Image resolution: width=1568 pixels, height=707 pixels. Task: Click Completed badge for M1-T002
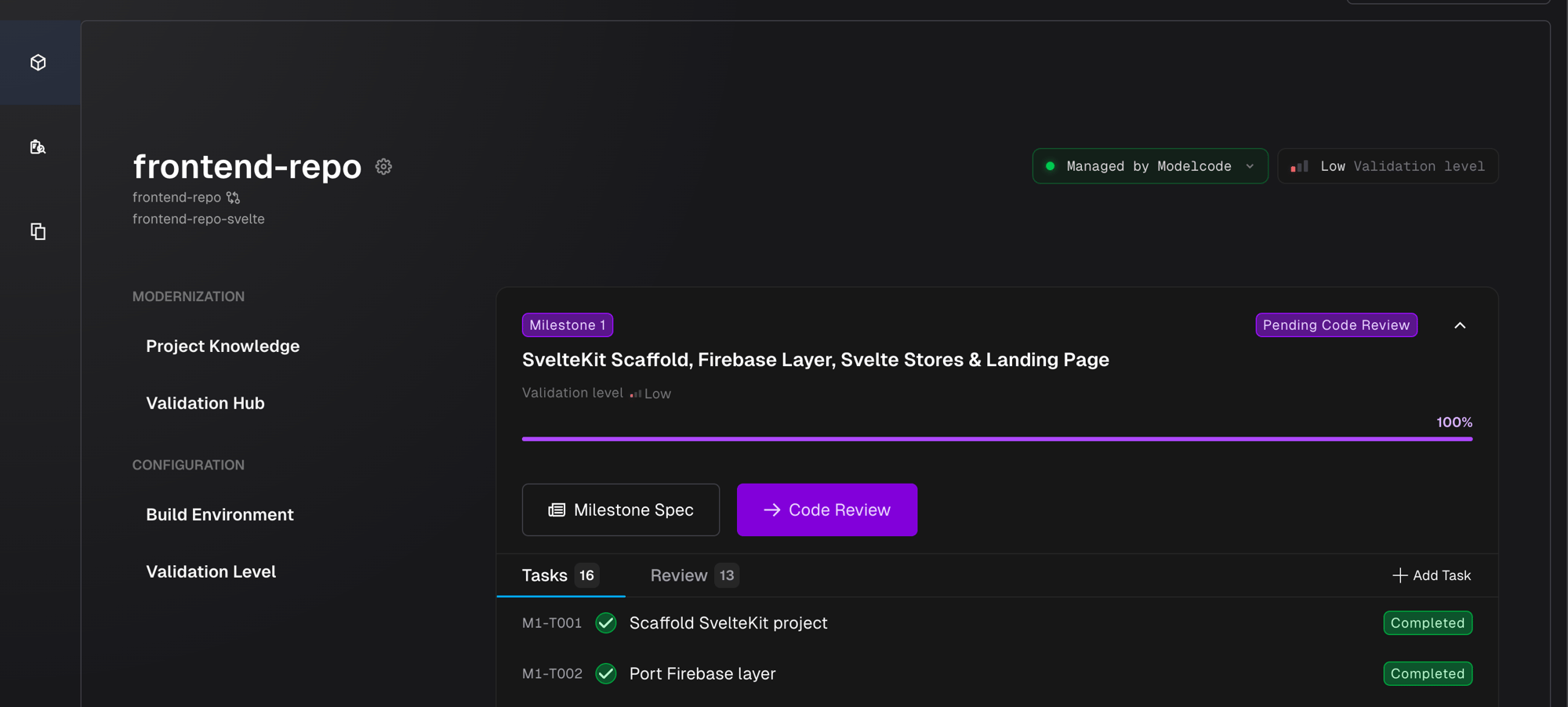coord(1428,674)
